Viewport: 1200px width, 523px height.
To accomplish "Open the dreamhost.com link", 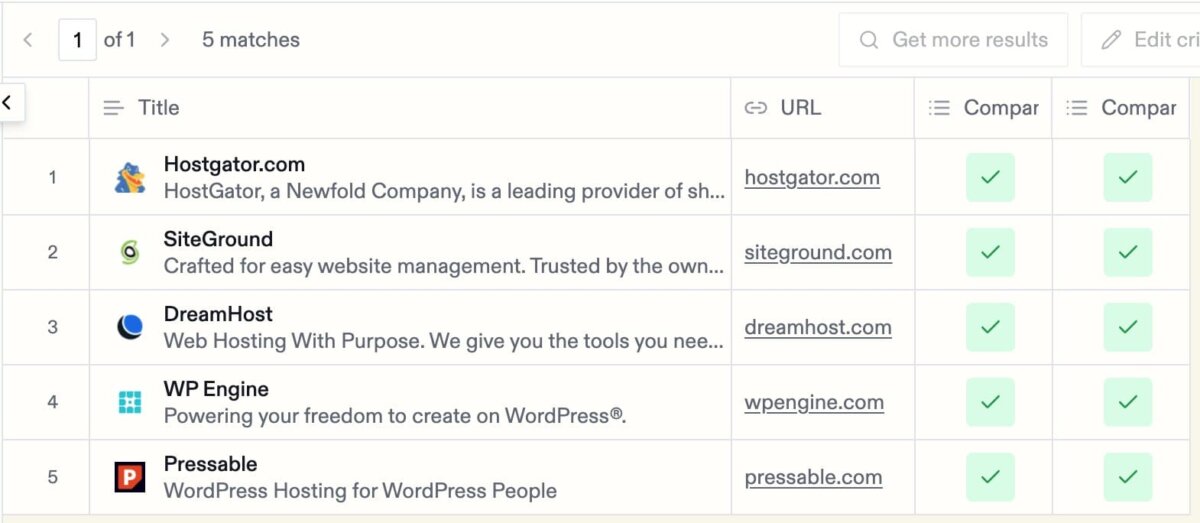I will pyautogui.click(x=818, y=327).
